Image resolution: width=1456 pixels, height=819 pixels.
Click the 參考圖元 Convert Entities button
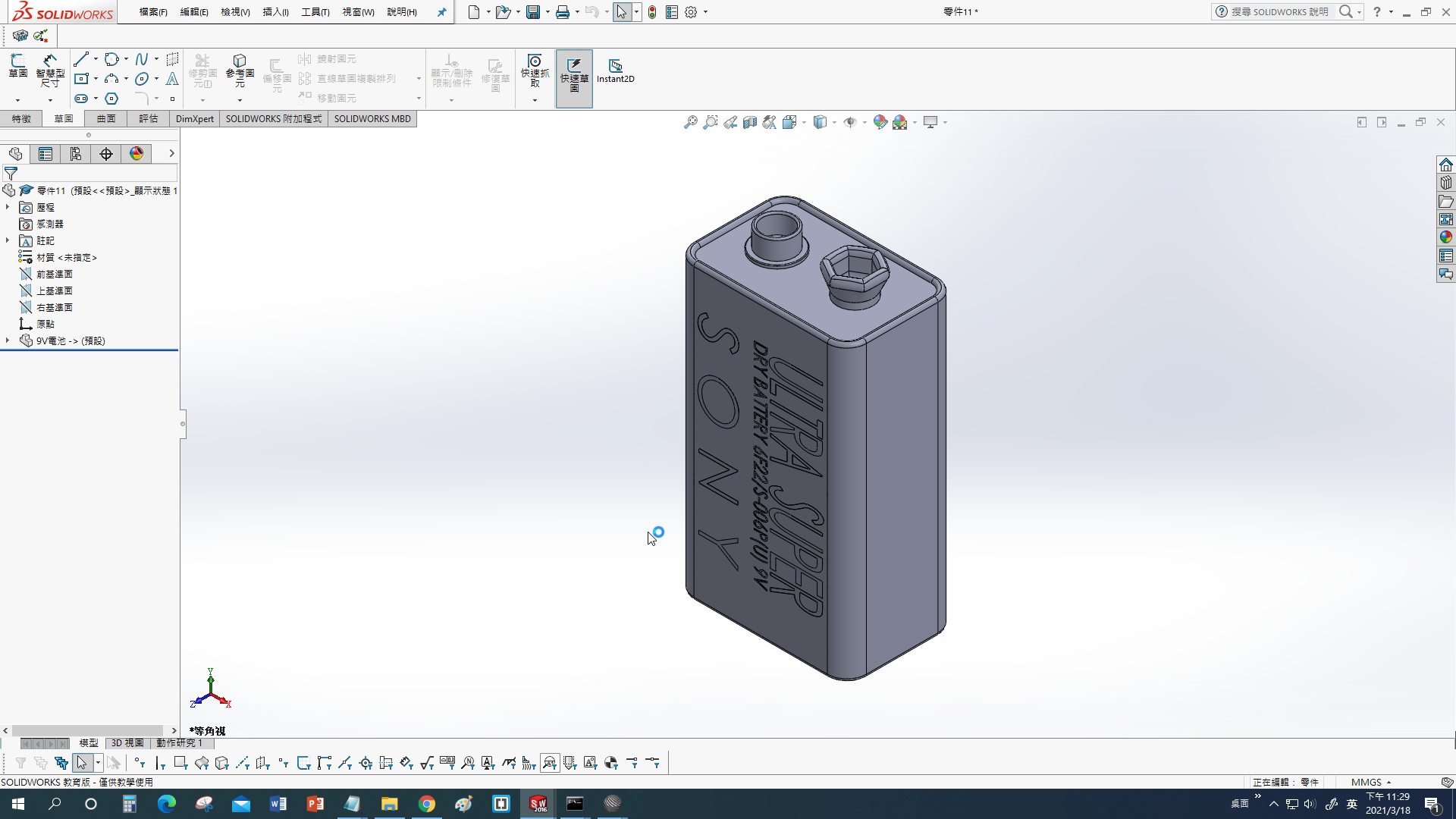(x=240, y=71)
